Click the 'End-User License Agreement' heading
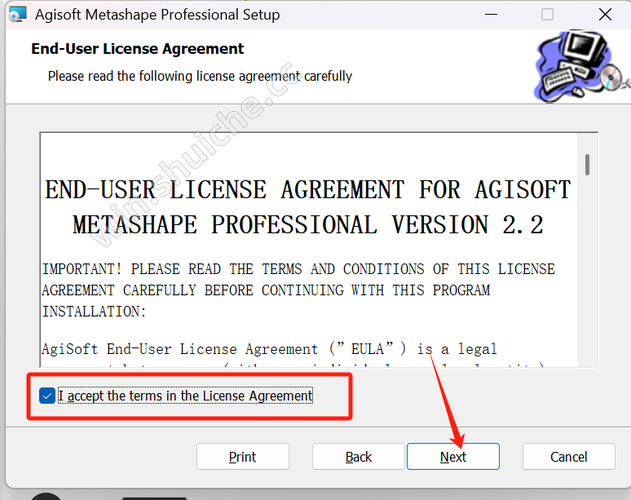631x500 pixels. coord(137,49)
